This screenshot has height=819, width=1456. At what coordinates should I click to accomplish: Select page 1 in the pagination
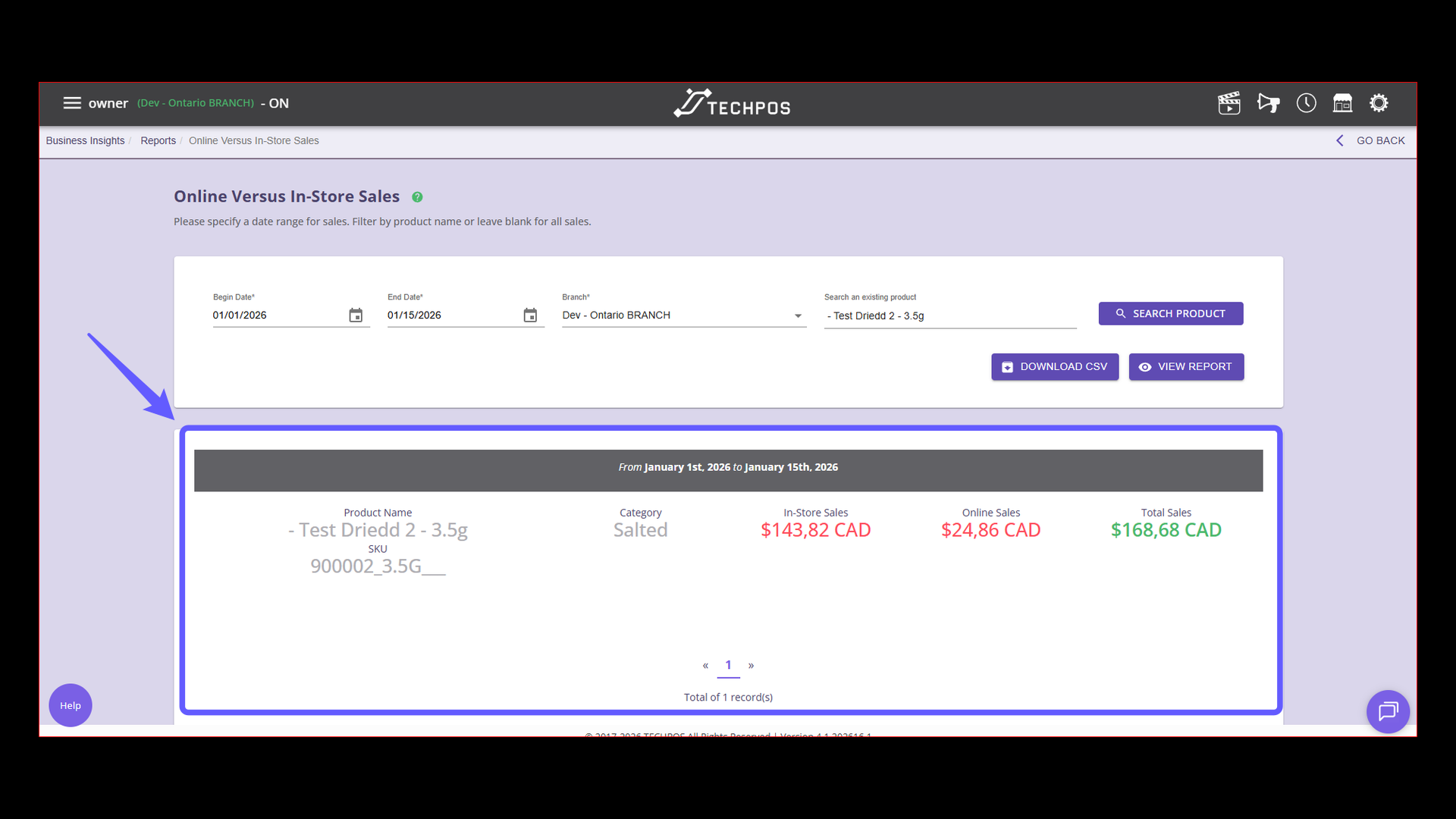point(729,665)
